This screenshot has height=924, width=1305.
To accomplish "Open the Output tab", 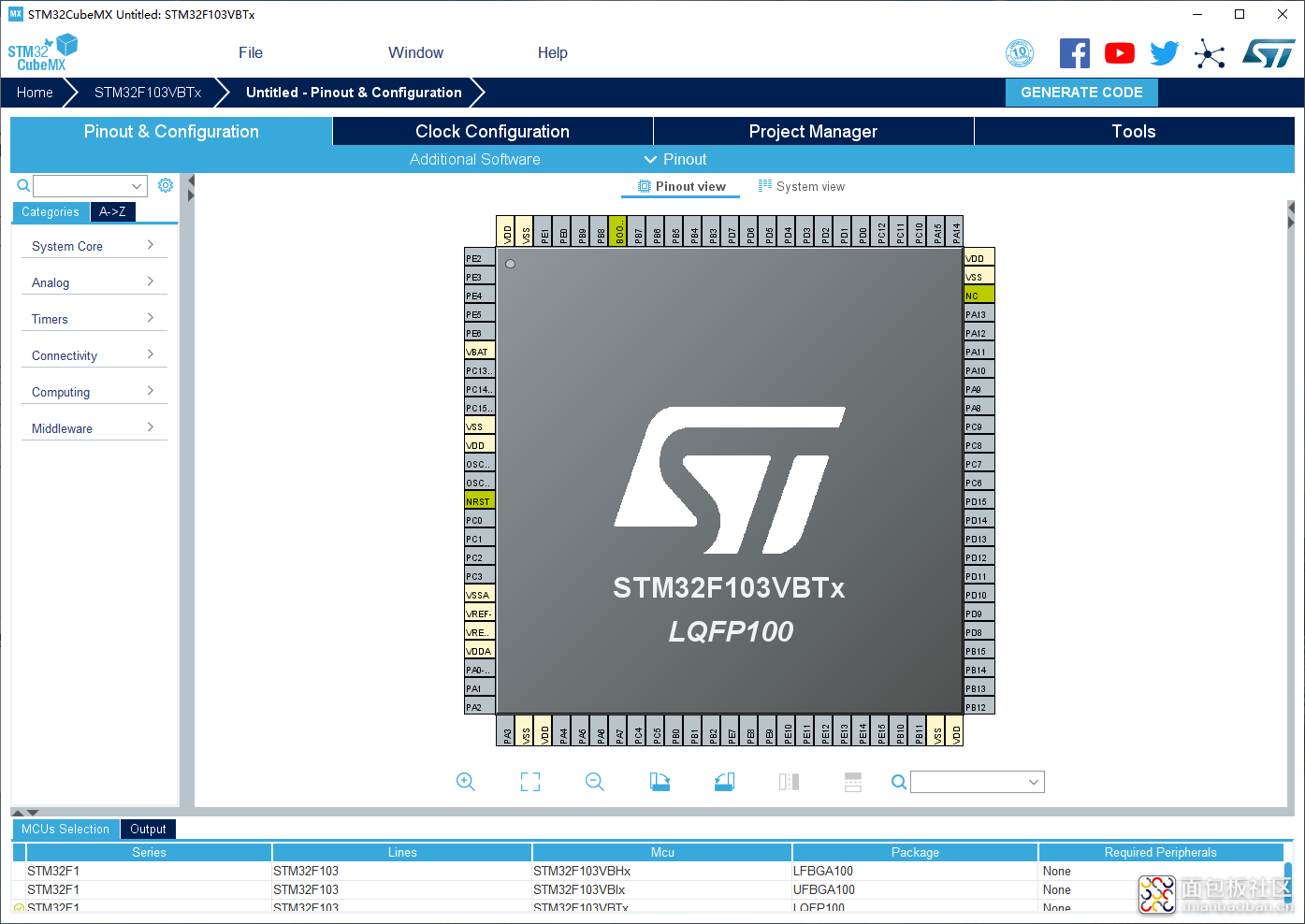I will click(148, 829).
